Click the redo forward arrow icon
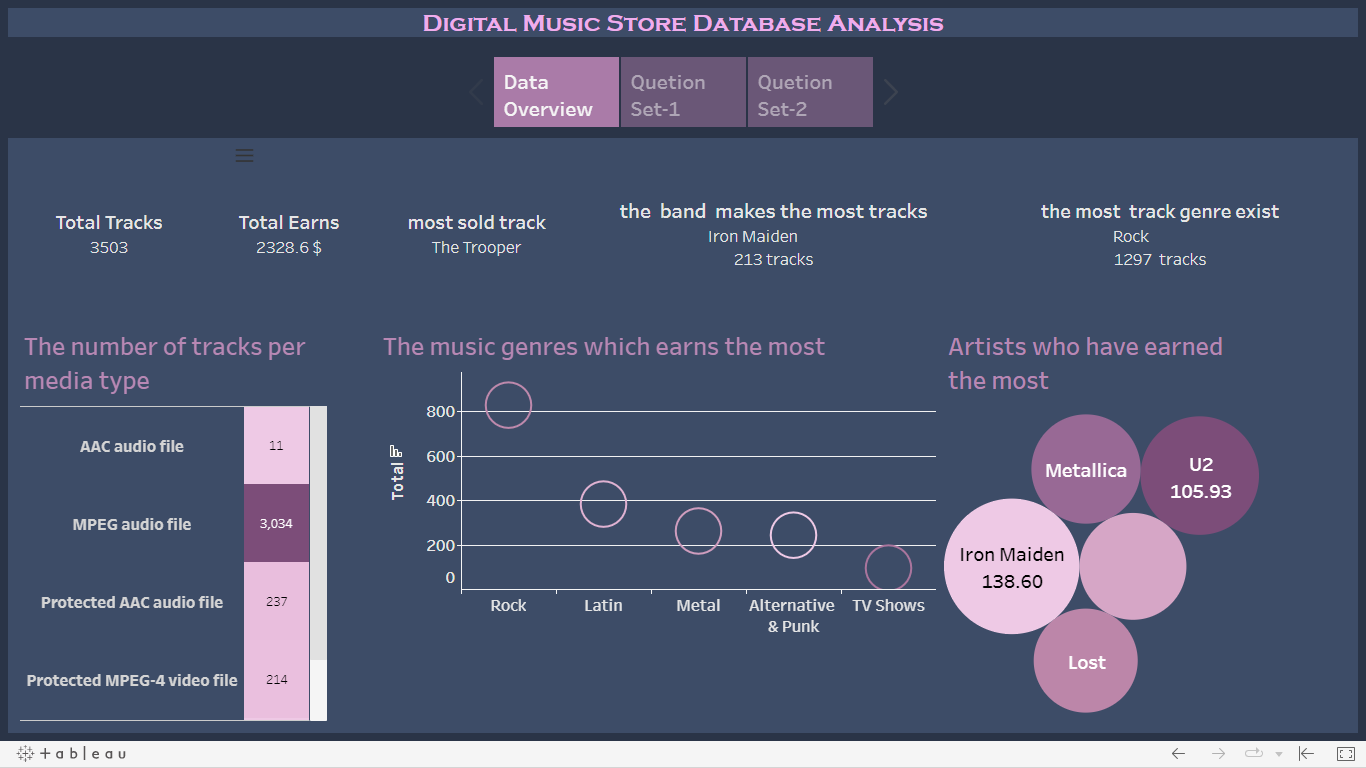The width and height of the screenshot is (1366, 768). pos(1218,754)
